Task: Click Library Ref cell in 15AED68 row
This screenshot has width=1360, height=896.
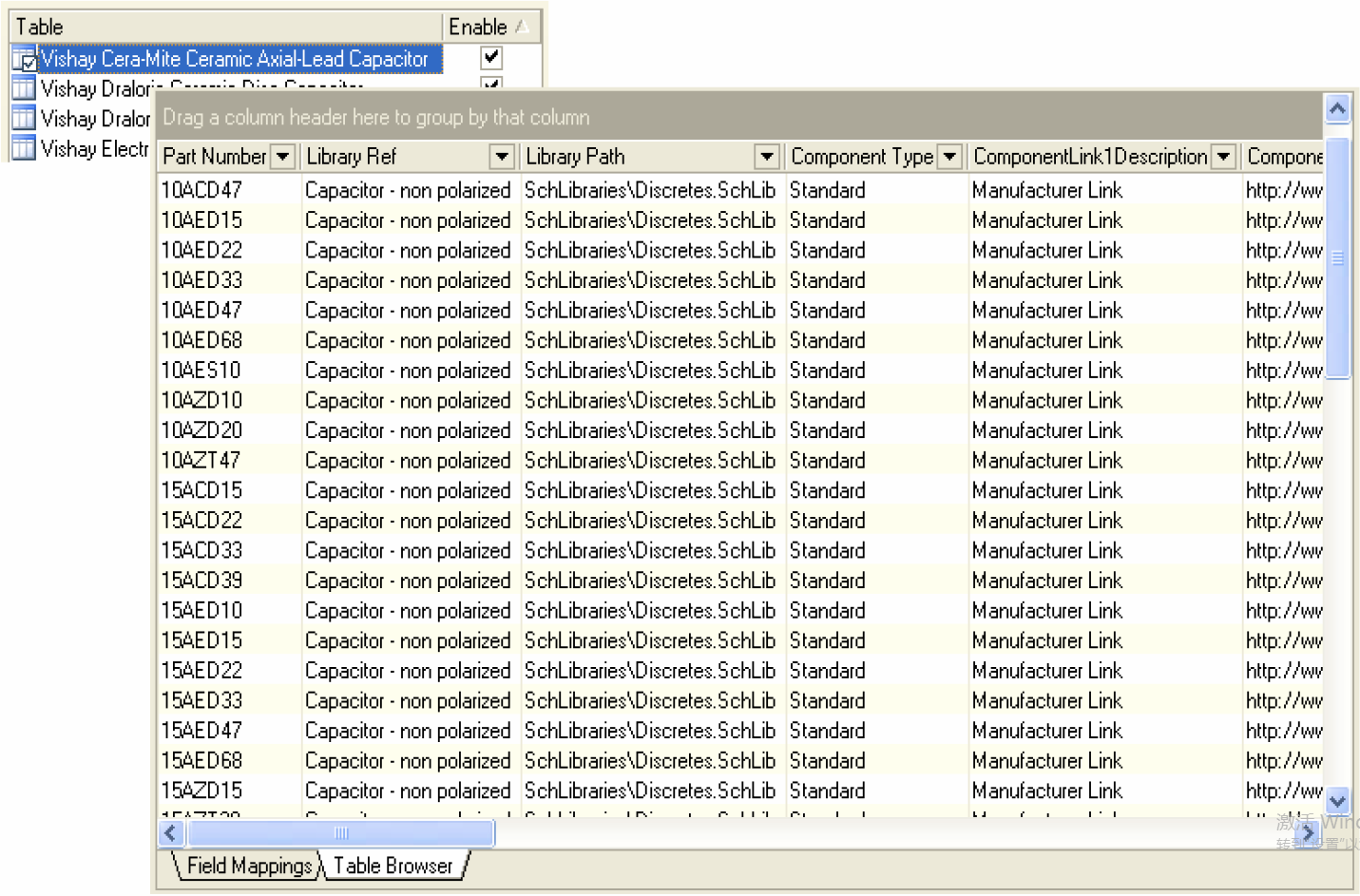Action: coord(410,760)
